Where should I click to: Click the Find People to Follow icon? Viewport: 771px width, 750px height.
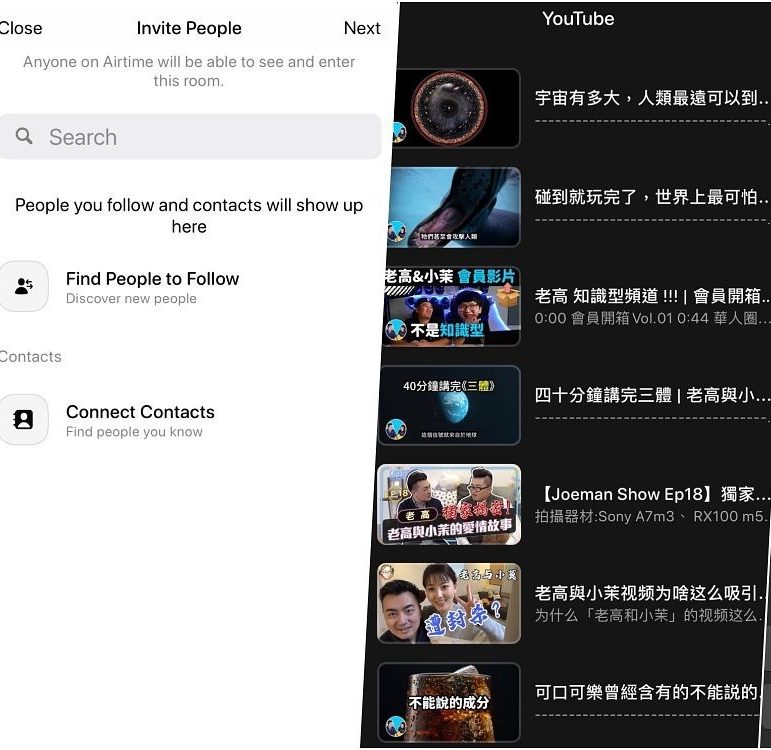coord(24,286)
